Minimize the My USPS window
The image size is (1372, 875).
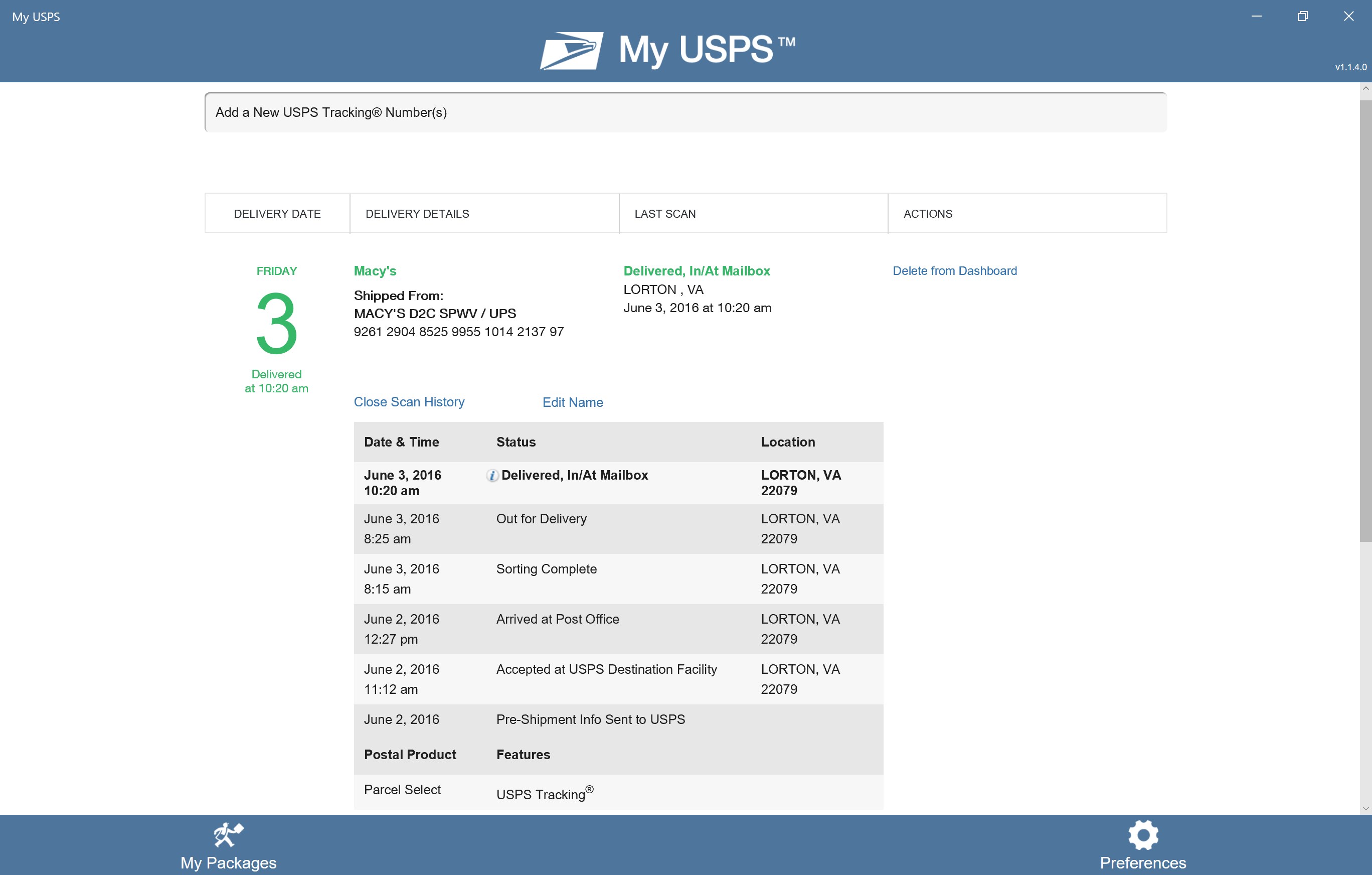(1256, 17)
